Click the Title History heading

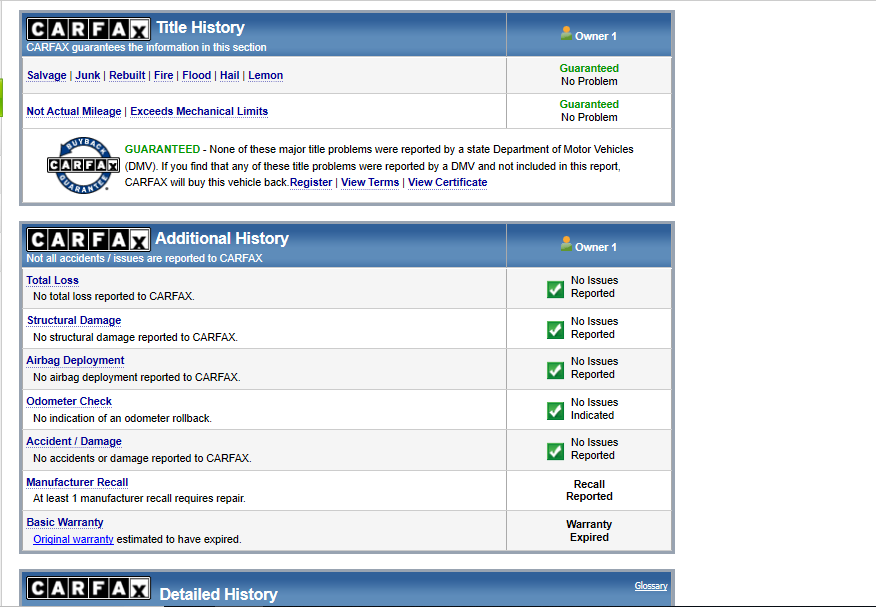tap(201, 27)
